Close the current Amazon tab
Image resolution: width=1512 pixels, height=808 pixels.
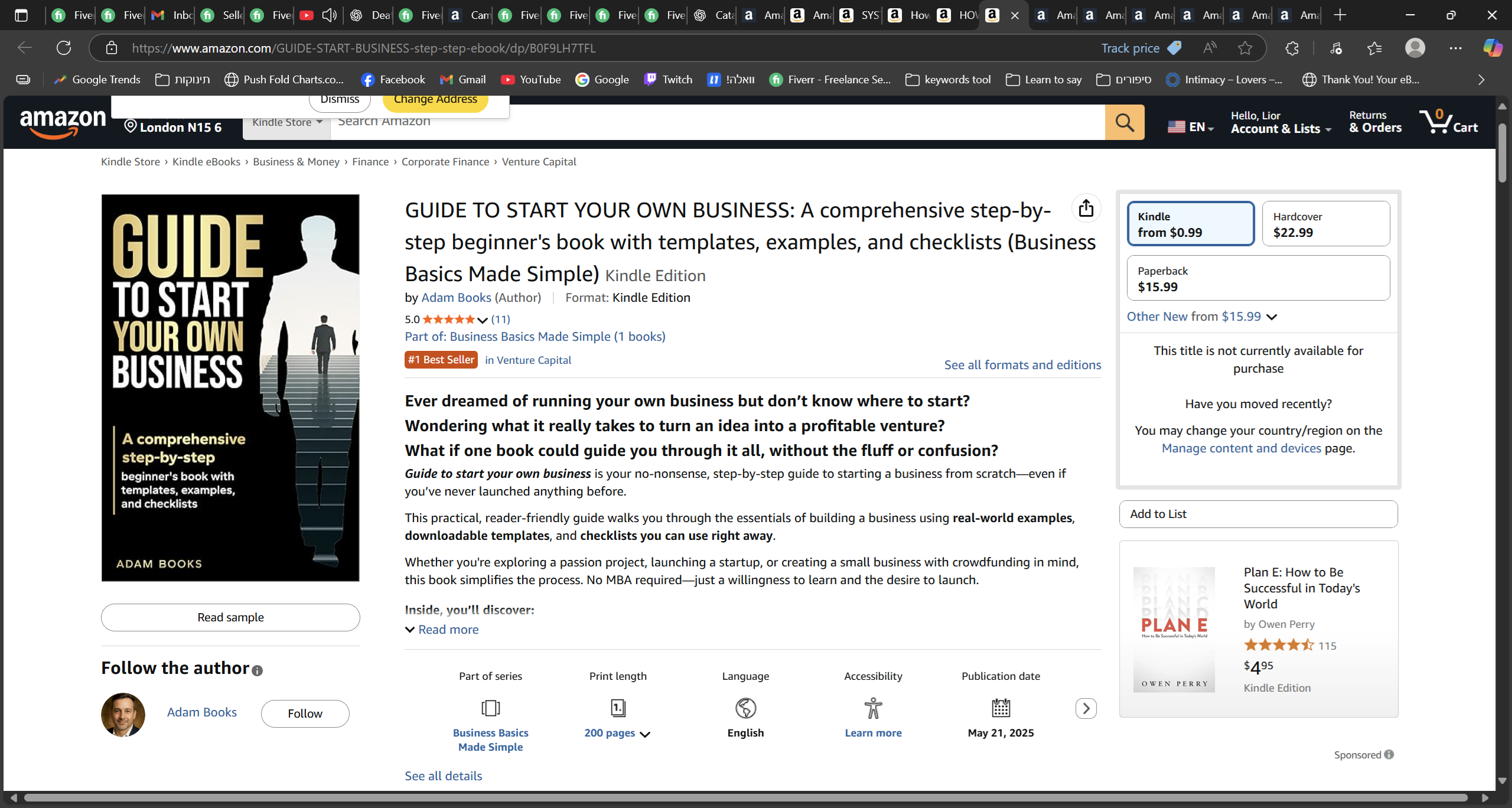pos(1015,15)
